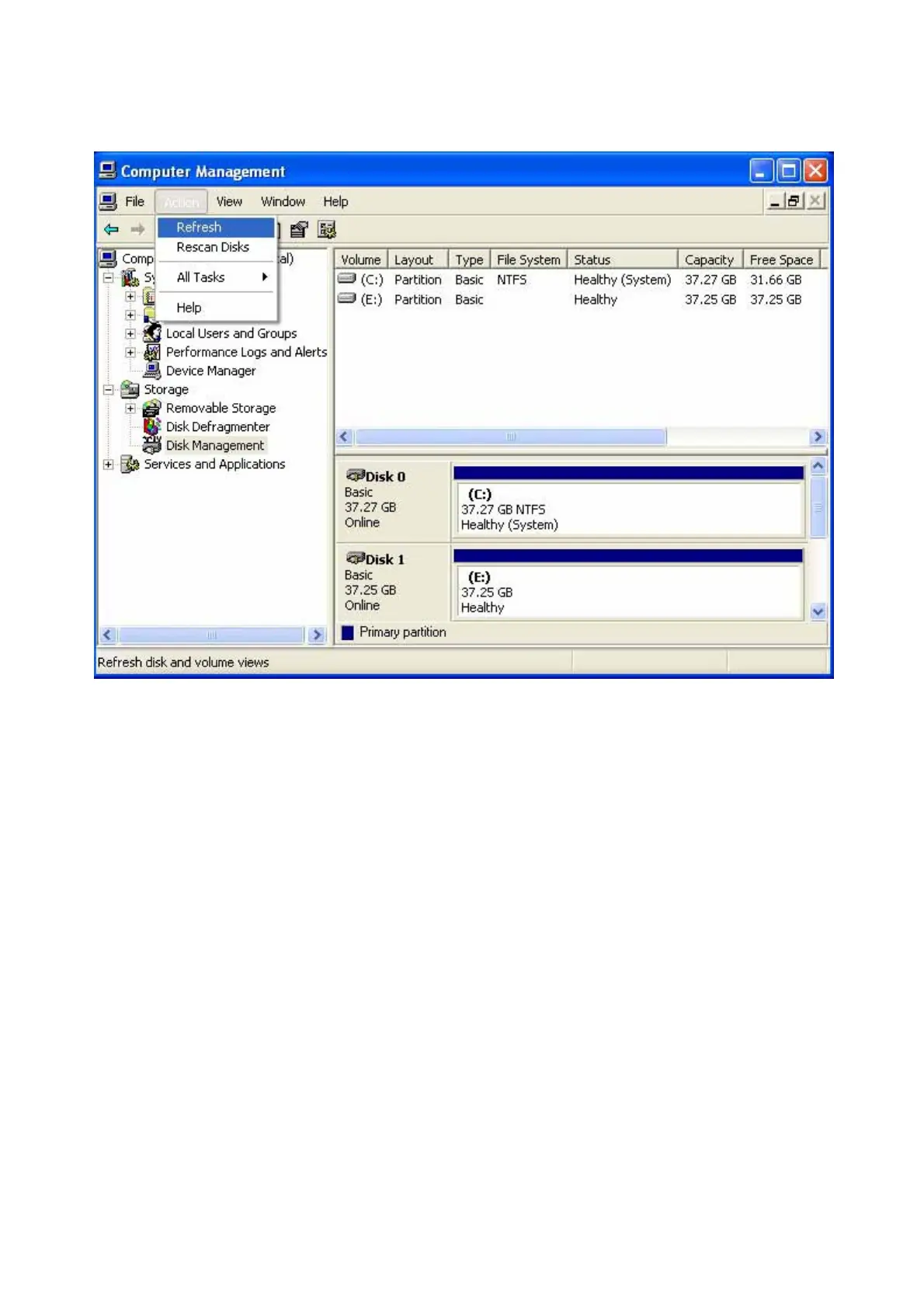Click the volume list horizontal scrollbar thumb
Screen dimensions: 924x1308
click(510, 437)
